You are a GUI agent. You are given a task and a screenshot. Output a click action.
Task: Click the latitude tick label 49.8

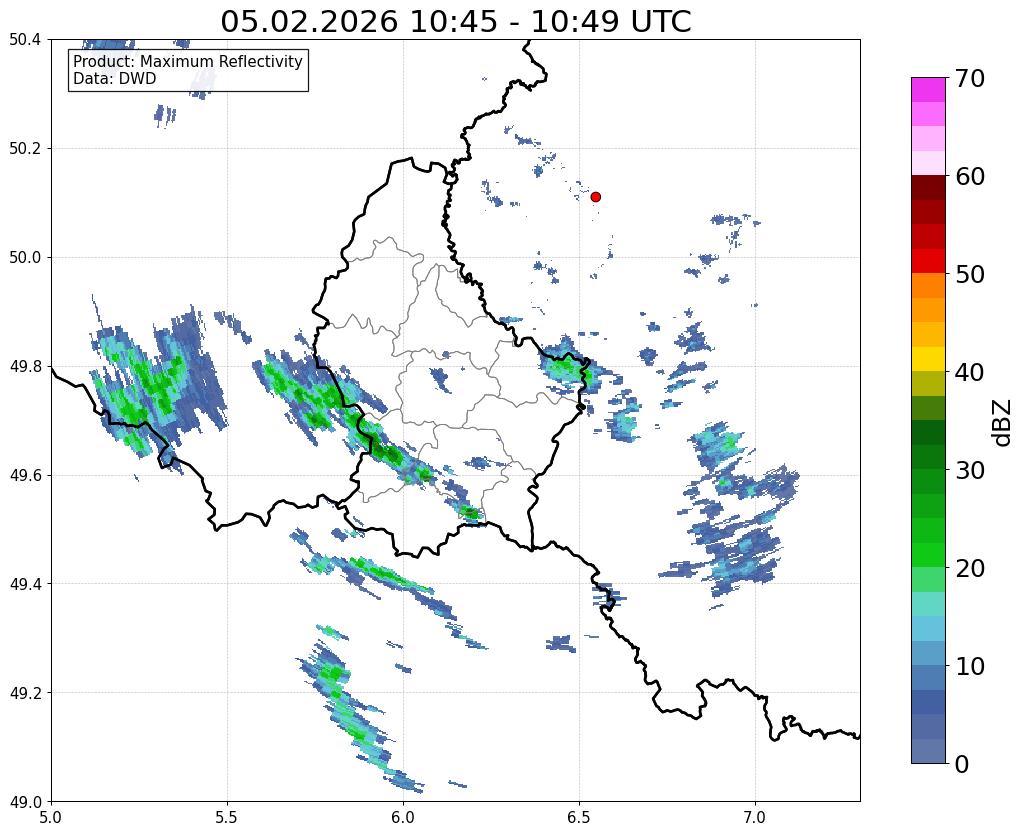pyautogui.click(x=25, y=367)
